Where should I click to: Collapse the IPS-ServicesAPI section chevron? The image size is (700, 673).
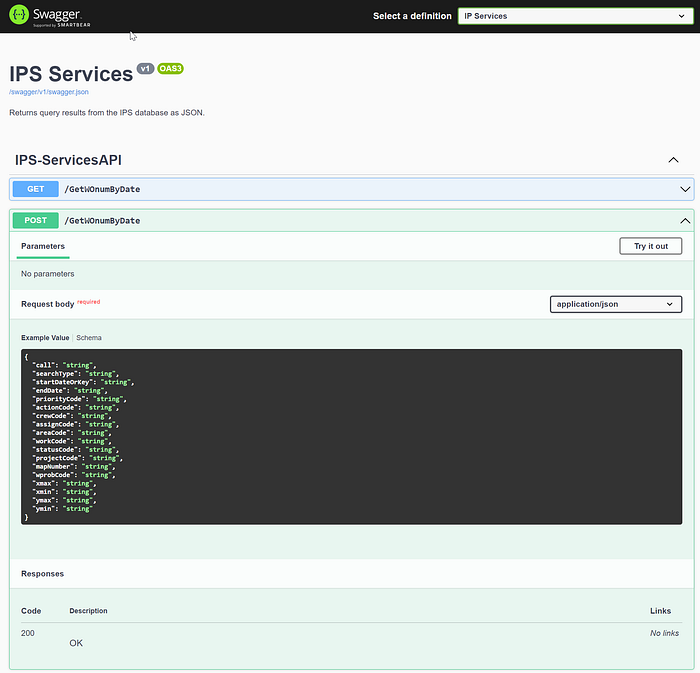click(673, 160)
